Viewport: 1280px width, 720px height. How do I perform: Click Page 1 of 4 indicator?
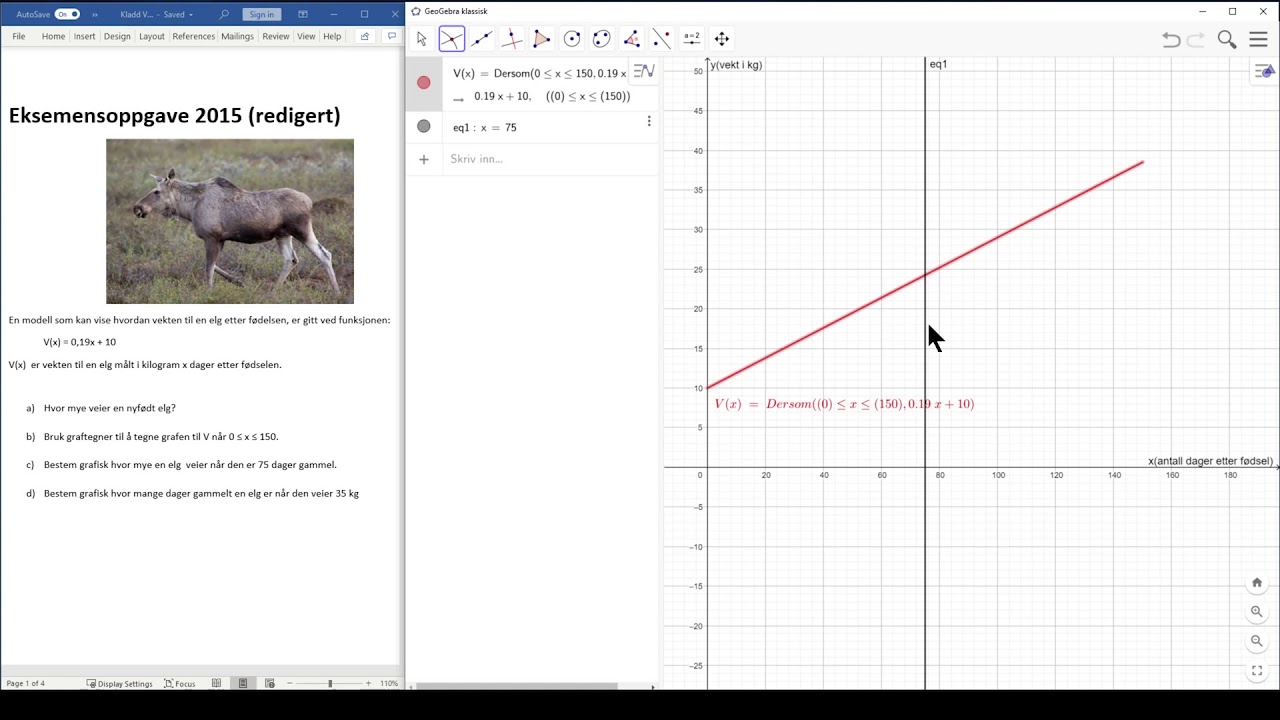pos(25,684)
